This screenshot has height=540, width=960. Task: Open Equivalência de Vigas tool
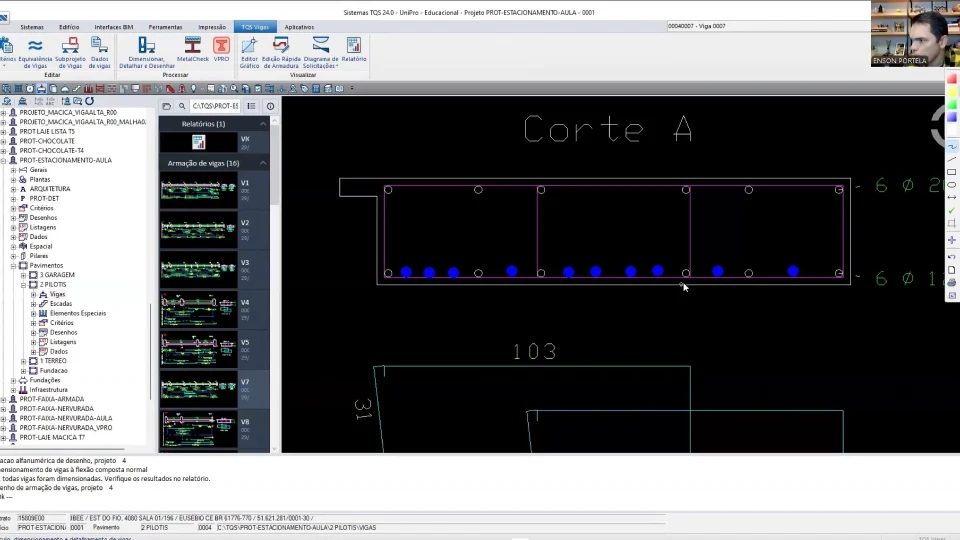(35, 52)
